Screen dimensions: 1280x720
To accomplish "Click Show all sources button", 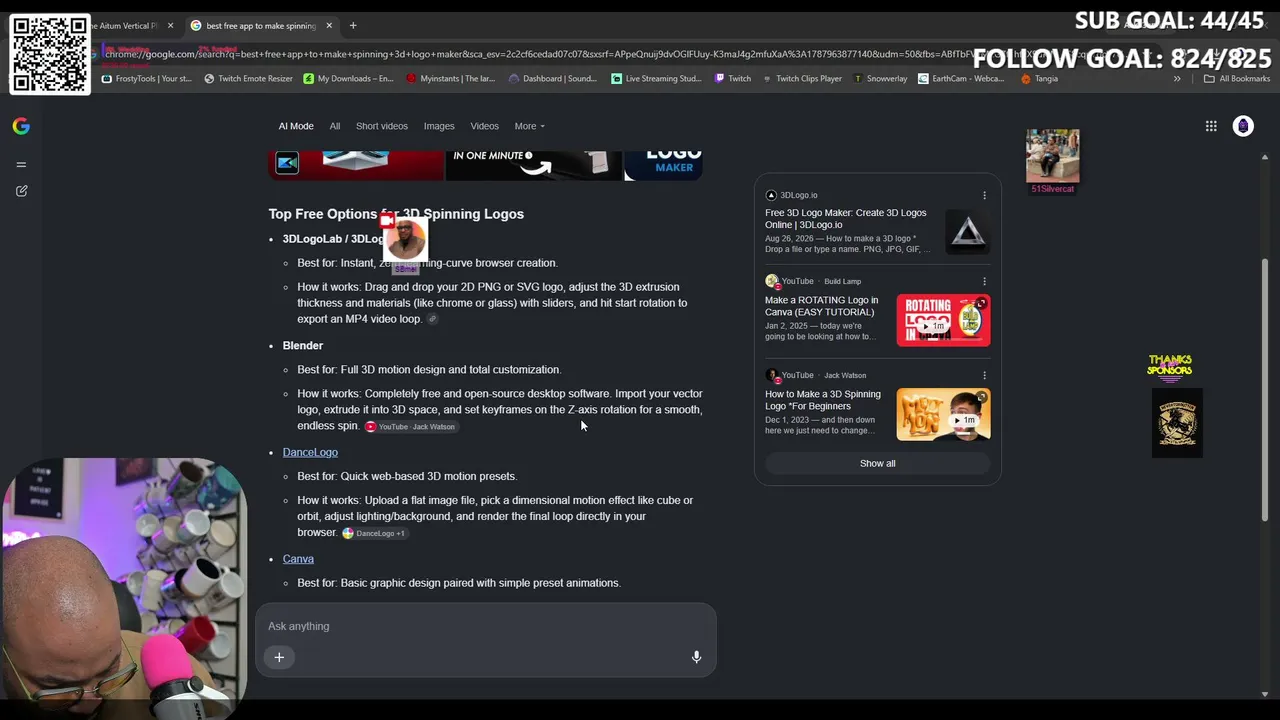I will click(x=878, y=463).
